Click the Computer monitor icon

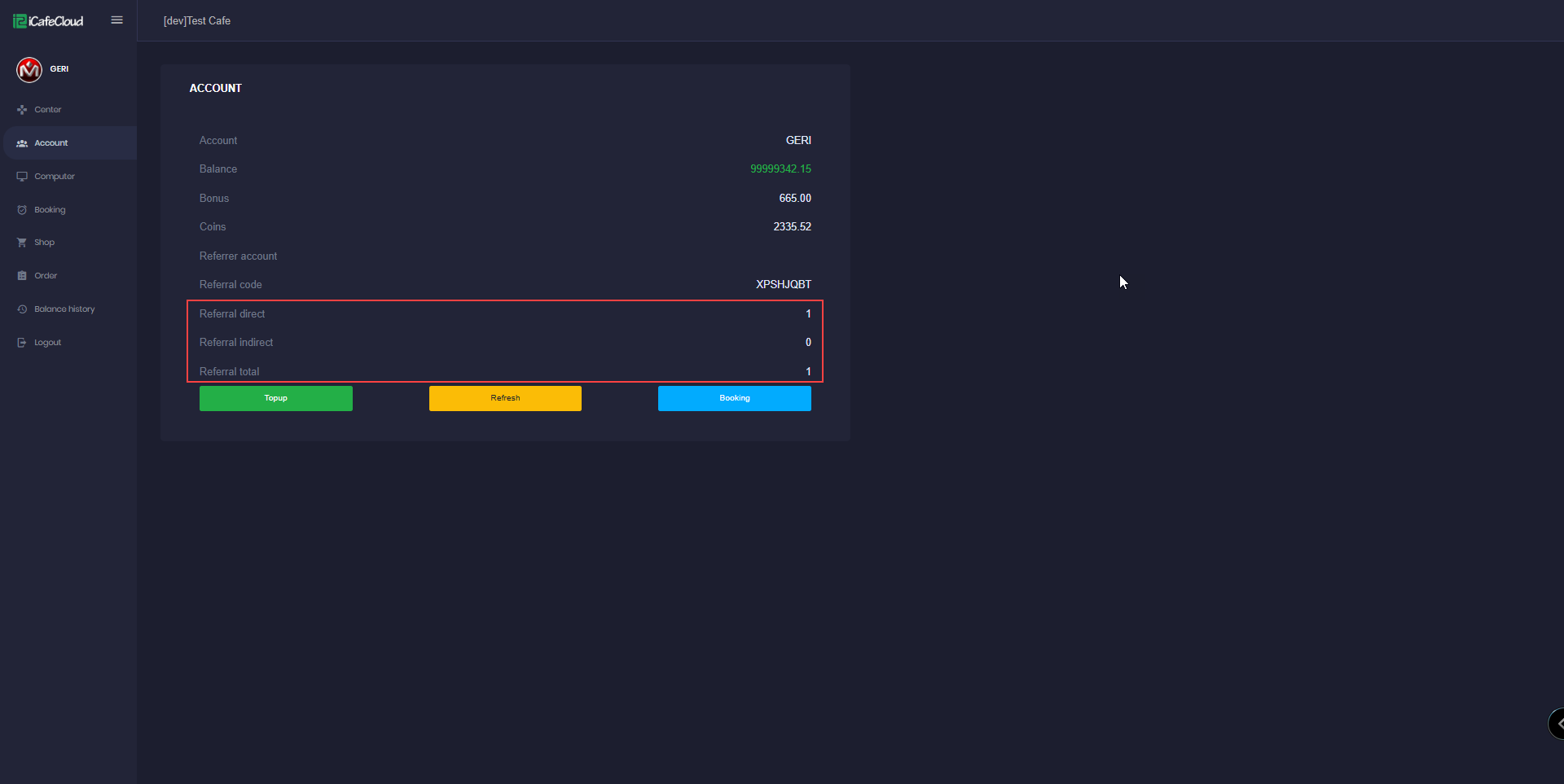click(22, 176)
